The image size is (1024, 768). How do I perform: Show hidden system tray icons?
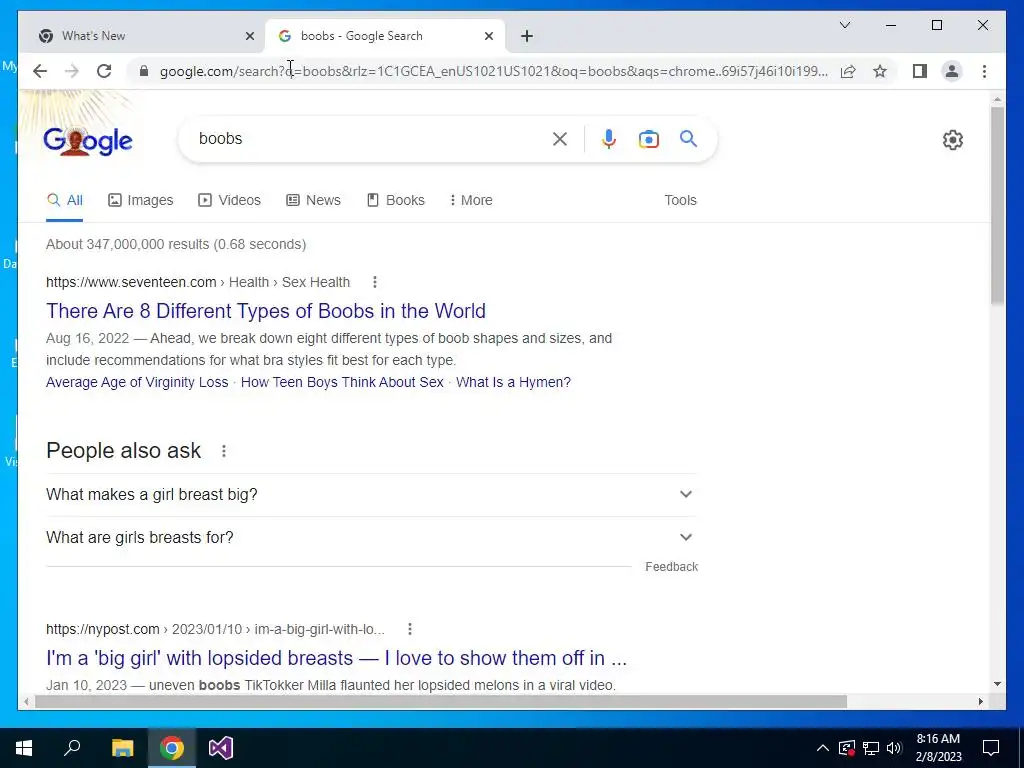point(823,748)
